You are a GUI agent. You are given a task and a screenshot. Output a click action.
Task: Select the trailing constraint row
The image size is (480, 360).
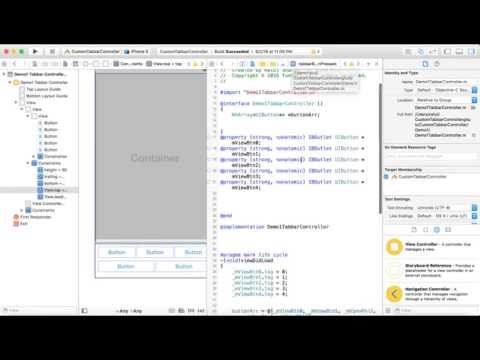click(51, 176)
